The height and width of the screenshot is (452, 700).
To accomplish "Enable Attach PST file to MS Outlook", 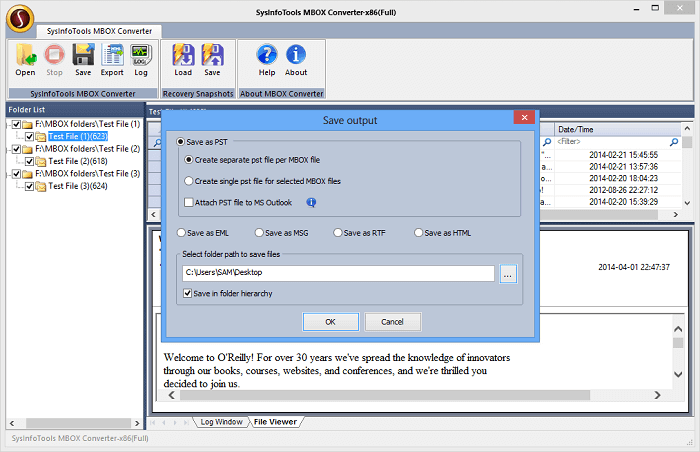I will (189, 202).
